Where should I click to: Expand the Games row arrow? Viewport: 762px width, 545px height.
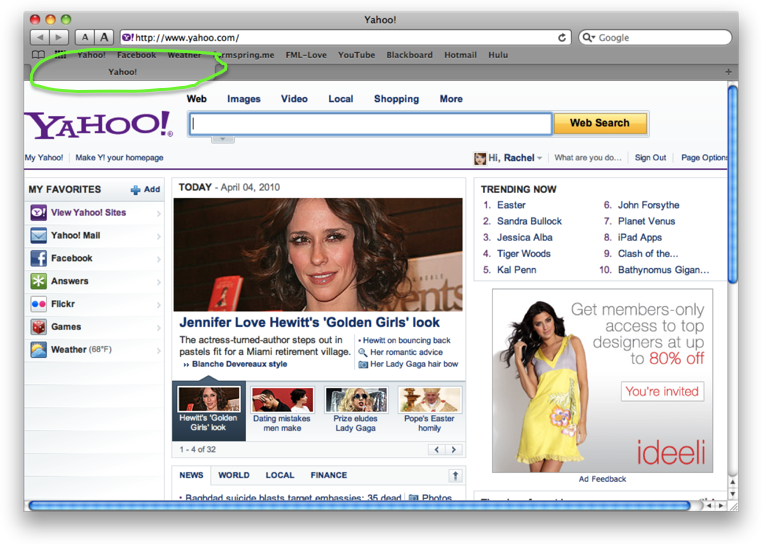coord(158,328)
